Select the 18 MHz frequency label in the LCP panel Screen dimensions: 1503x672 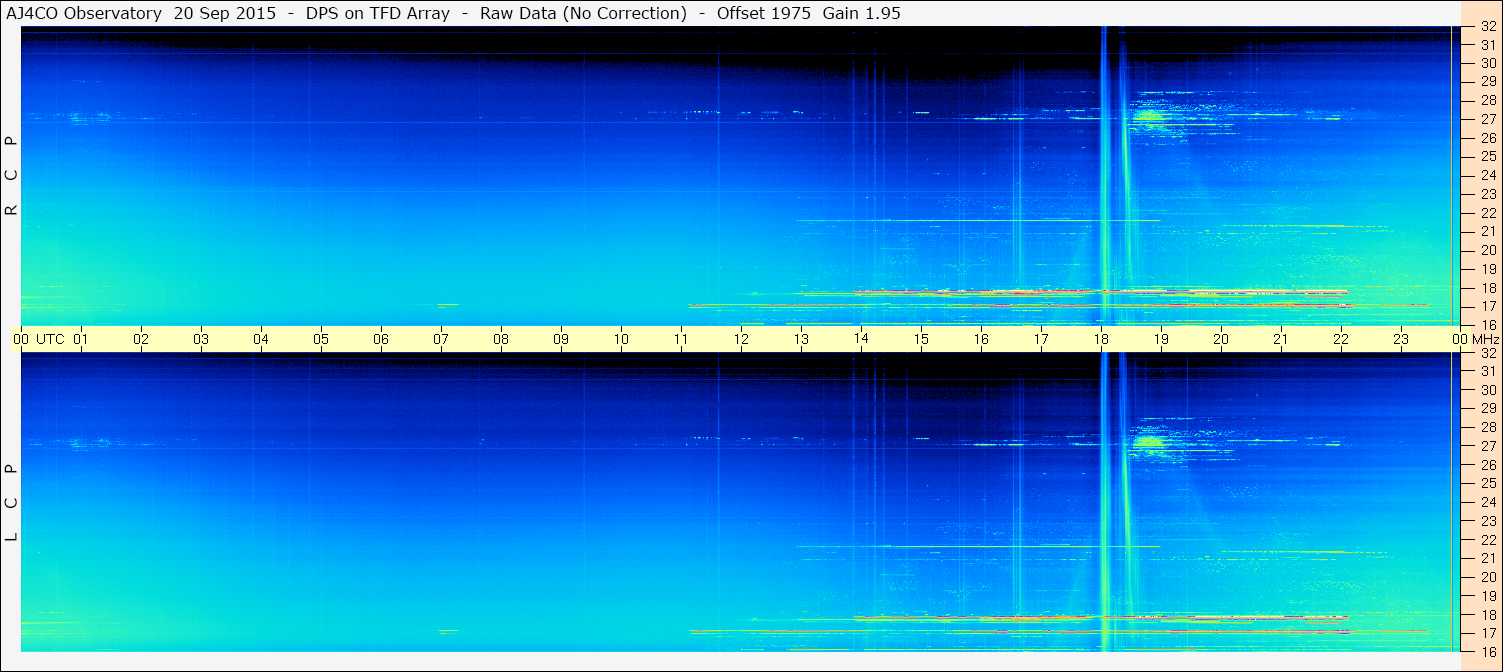(1487, 615)
